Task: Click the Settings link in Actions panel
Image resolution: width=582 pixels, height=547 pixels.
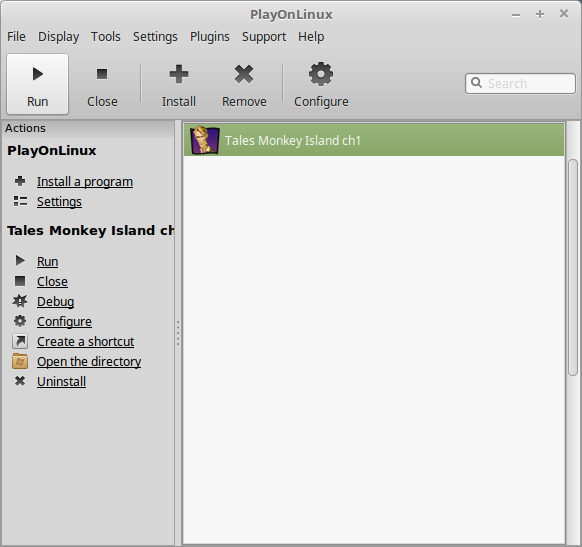Action: coord(59,202)
